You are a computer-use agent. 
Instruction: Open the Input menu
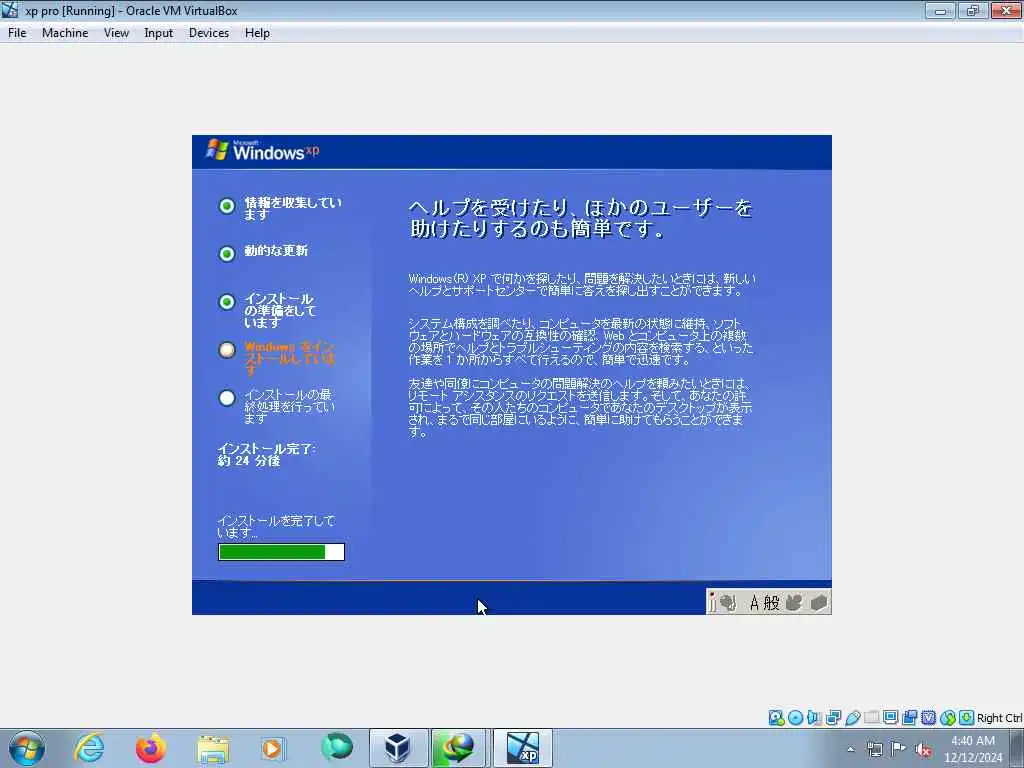click(x=158, y=33)
